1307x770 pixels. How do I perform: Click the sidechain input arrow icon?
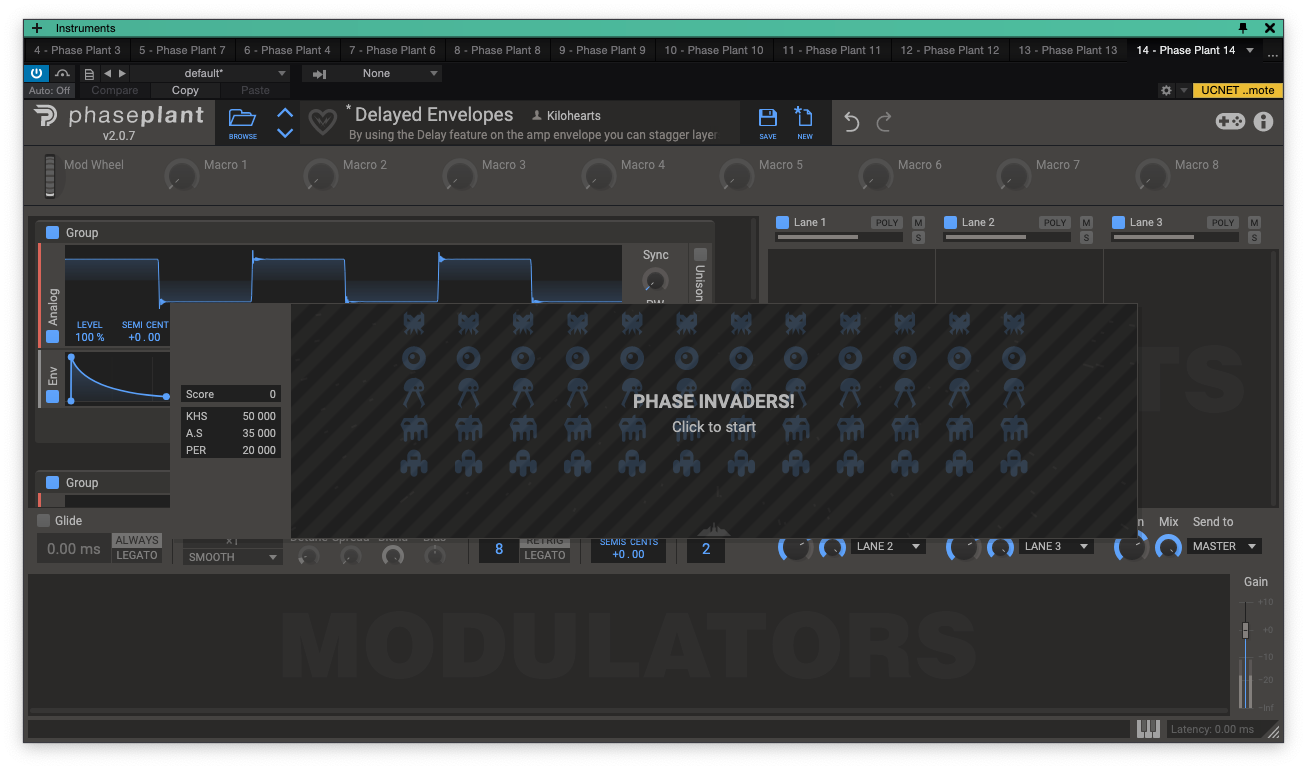tap(320, 73)
